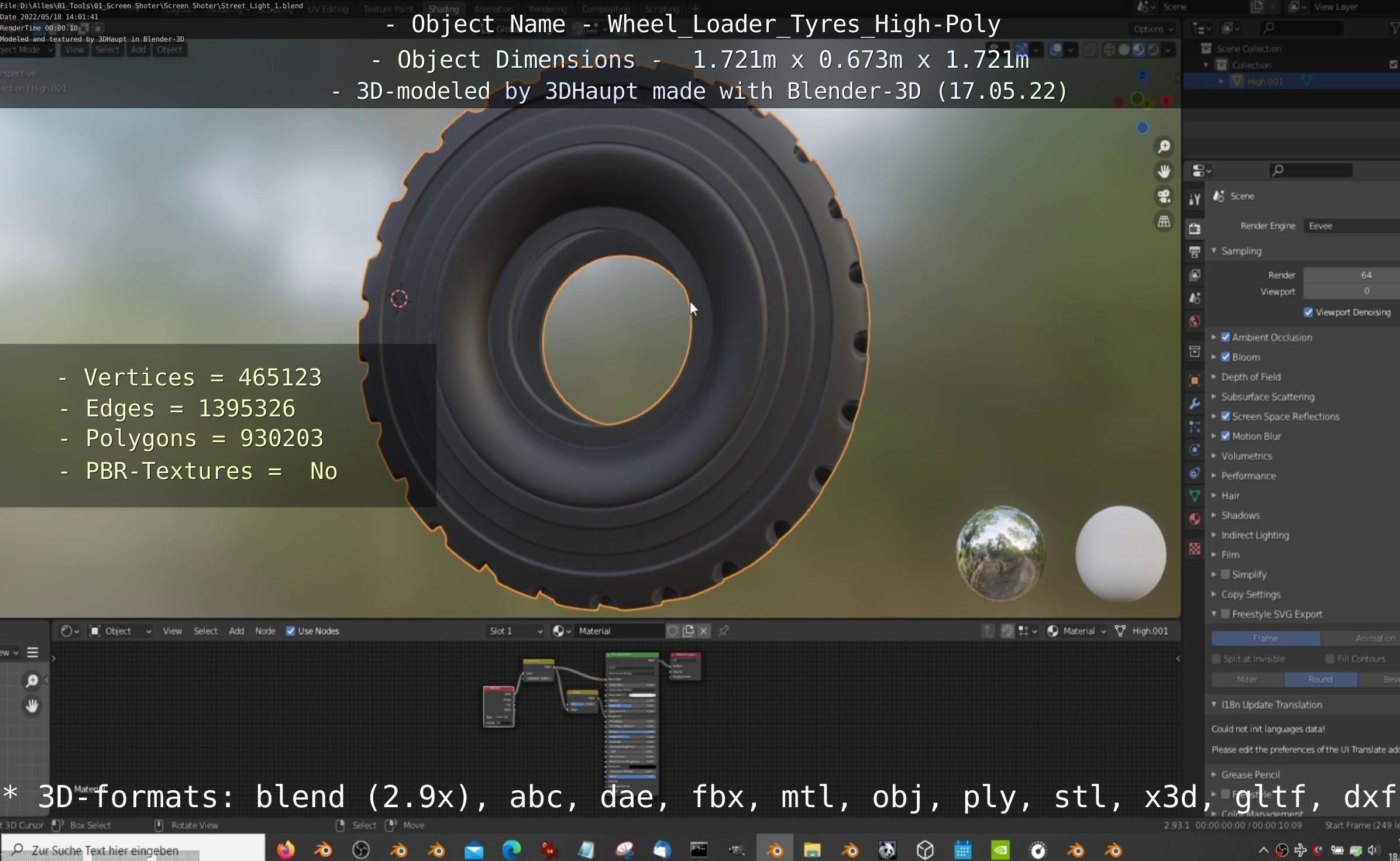Image resolution: width=1400 pixels, height=861 pixels.
Task: Uncheck Viewport Denoising
Action: tap(1308, 312)
